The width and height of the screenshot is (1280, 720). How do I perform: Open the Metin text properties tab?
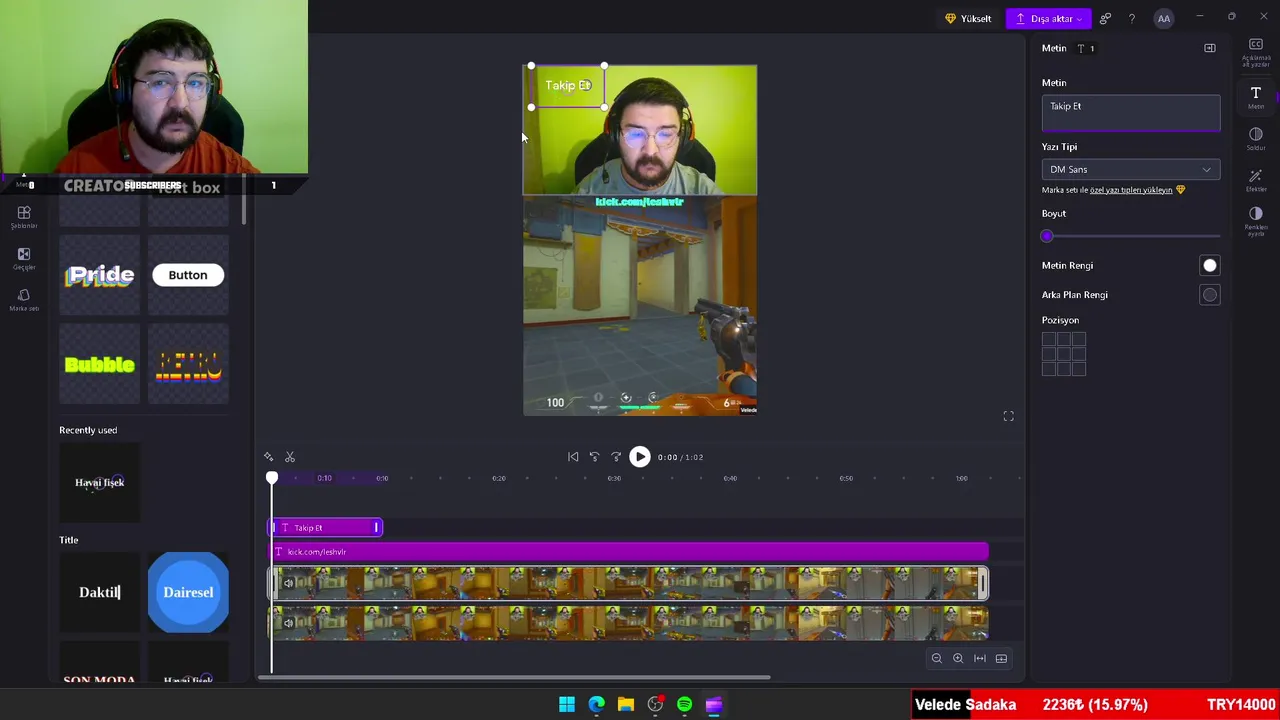pos(1256,98)
